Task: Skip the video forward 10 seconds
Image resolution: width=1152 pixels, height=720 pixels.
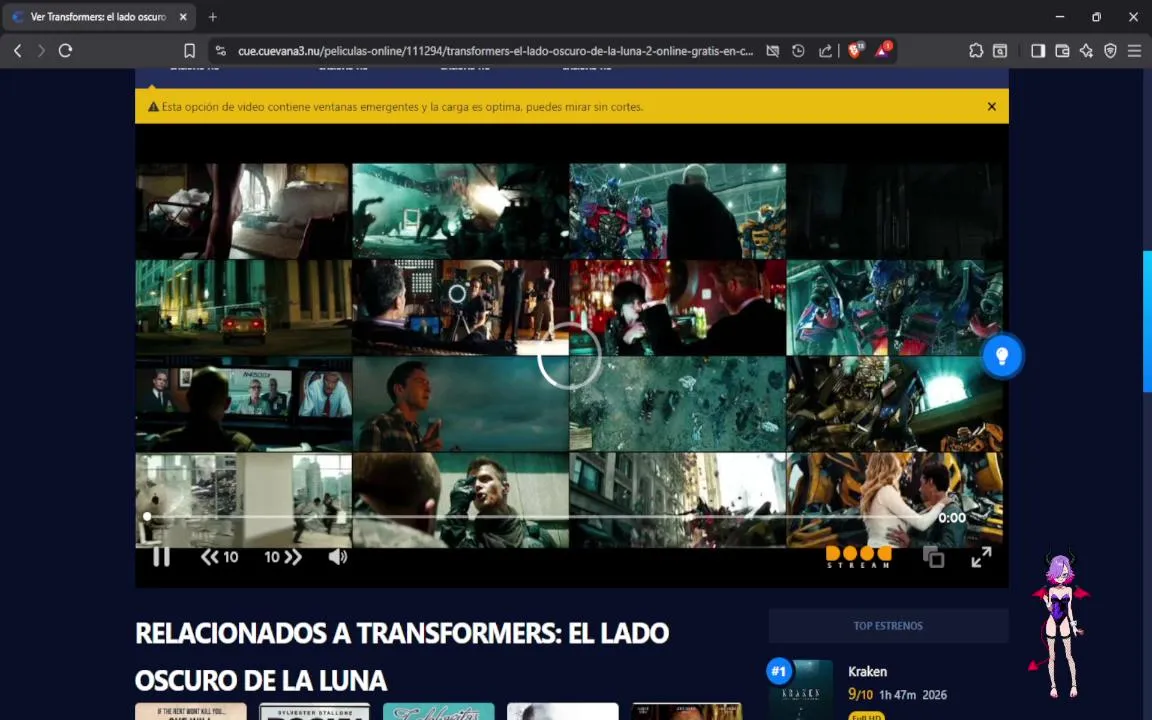Action: (283, 557)
